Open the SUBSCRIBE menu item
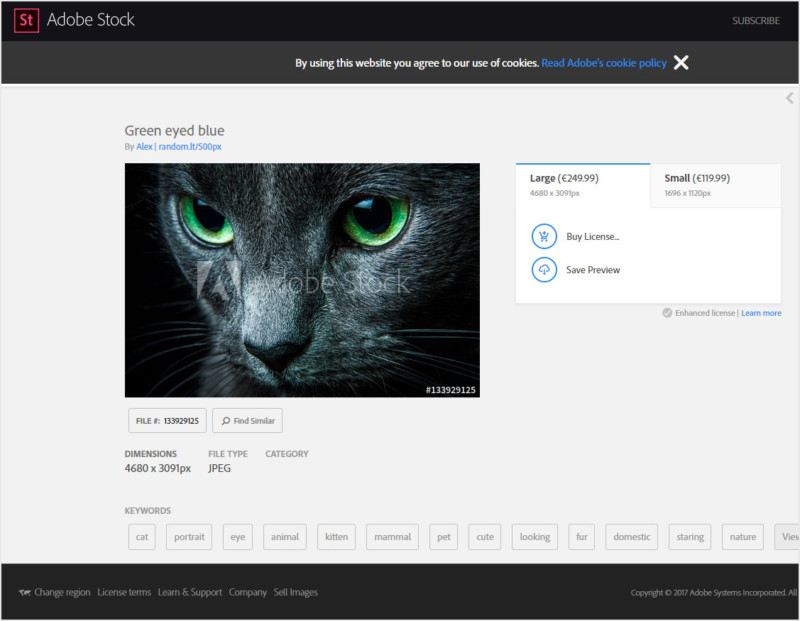 [x=756, y=21]
